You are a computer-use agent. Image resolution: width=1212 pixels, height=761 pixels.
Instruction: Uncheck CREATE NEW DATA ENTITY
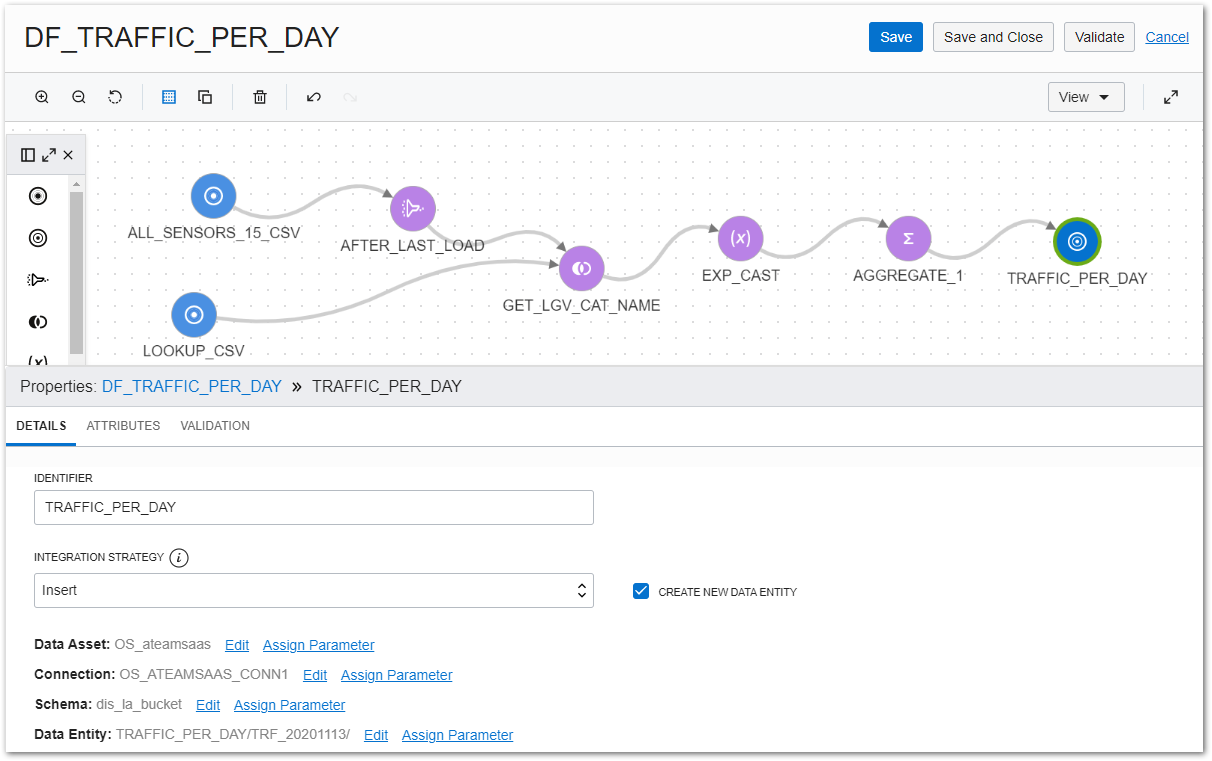tap(640, 591)
